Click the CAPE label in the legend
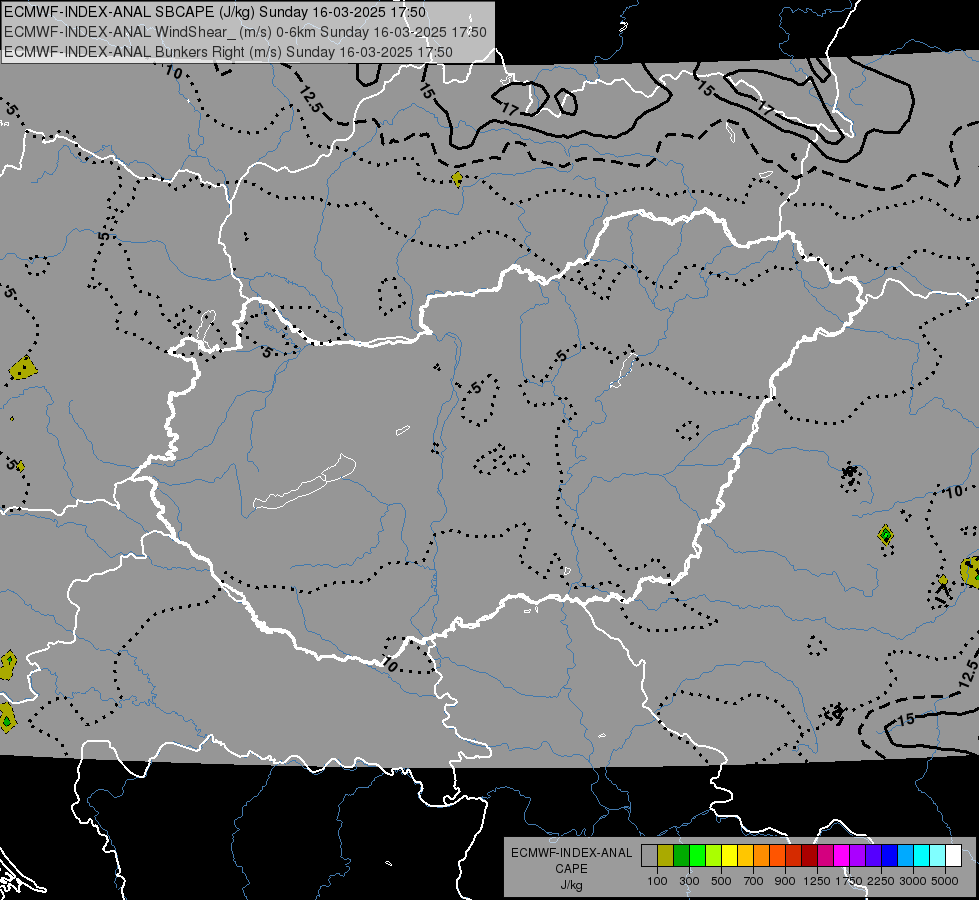The height and width of the screenshot is (900, 979). (571, 869)
